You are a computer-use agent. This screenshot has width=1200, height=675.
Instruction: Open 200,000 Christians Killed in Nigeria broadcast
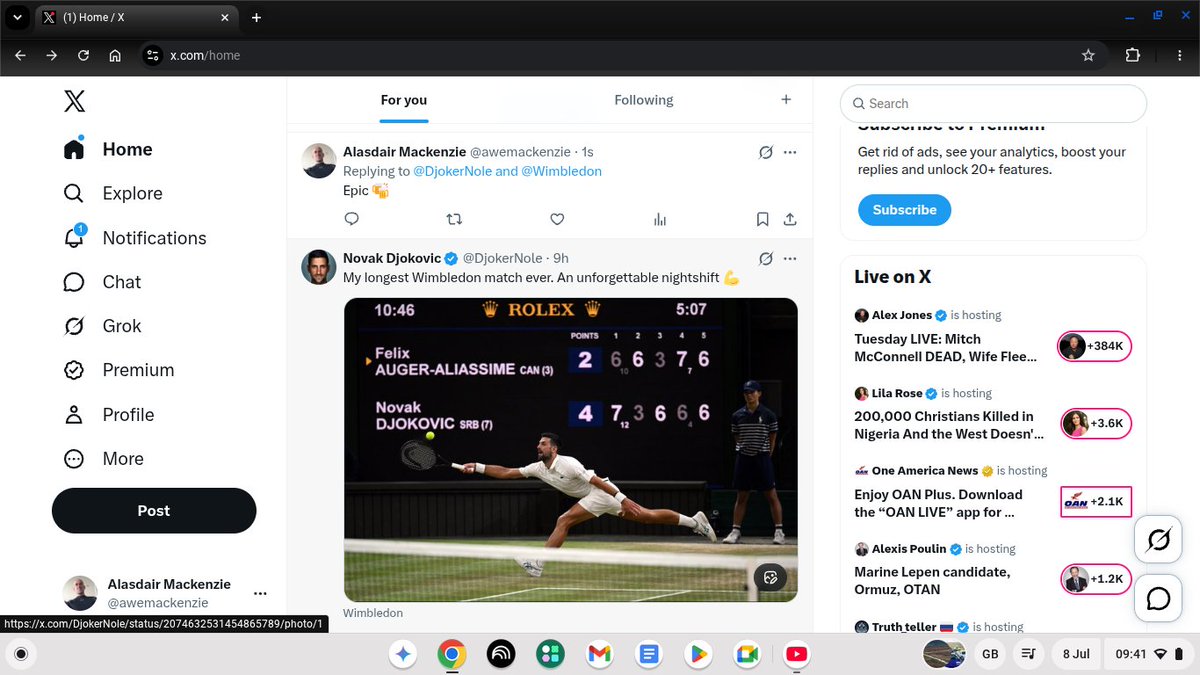pos(949,425)
